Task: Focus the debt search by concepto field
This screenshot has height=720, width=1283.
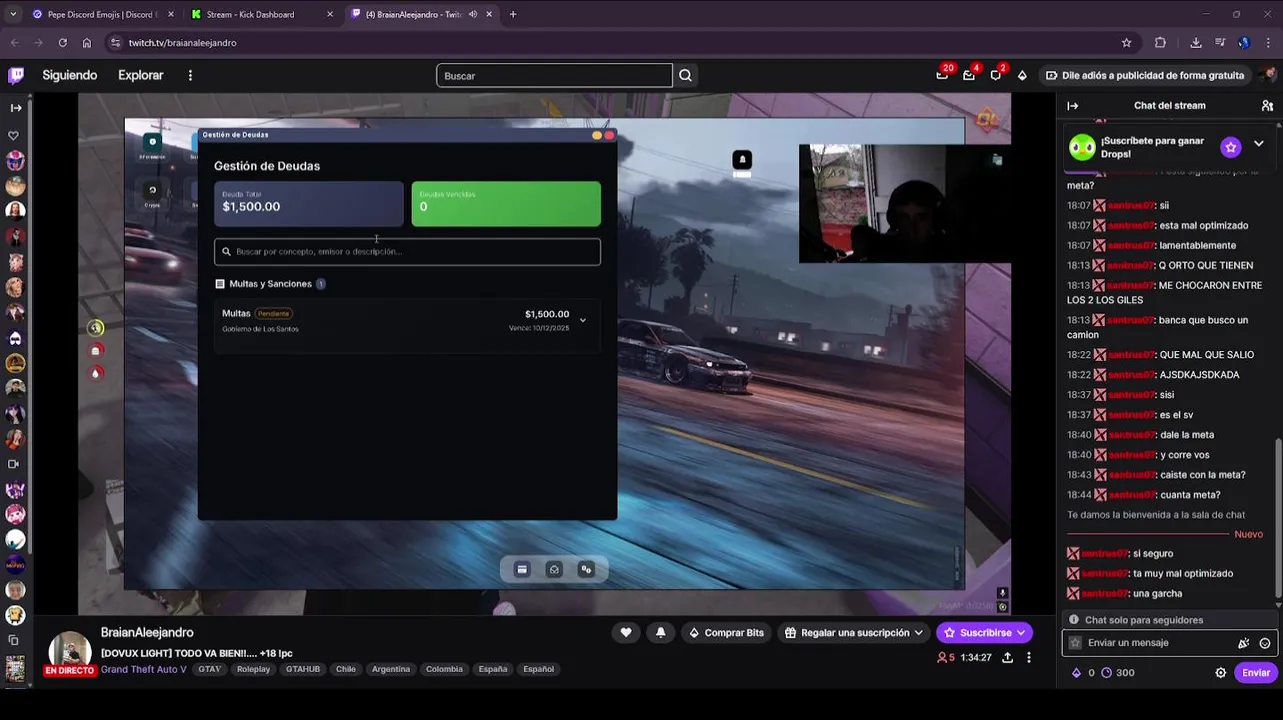Action: (x=407, y=251)
